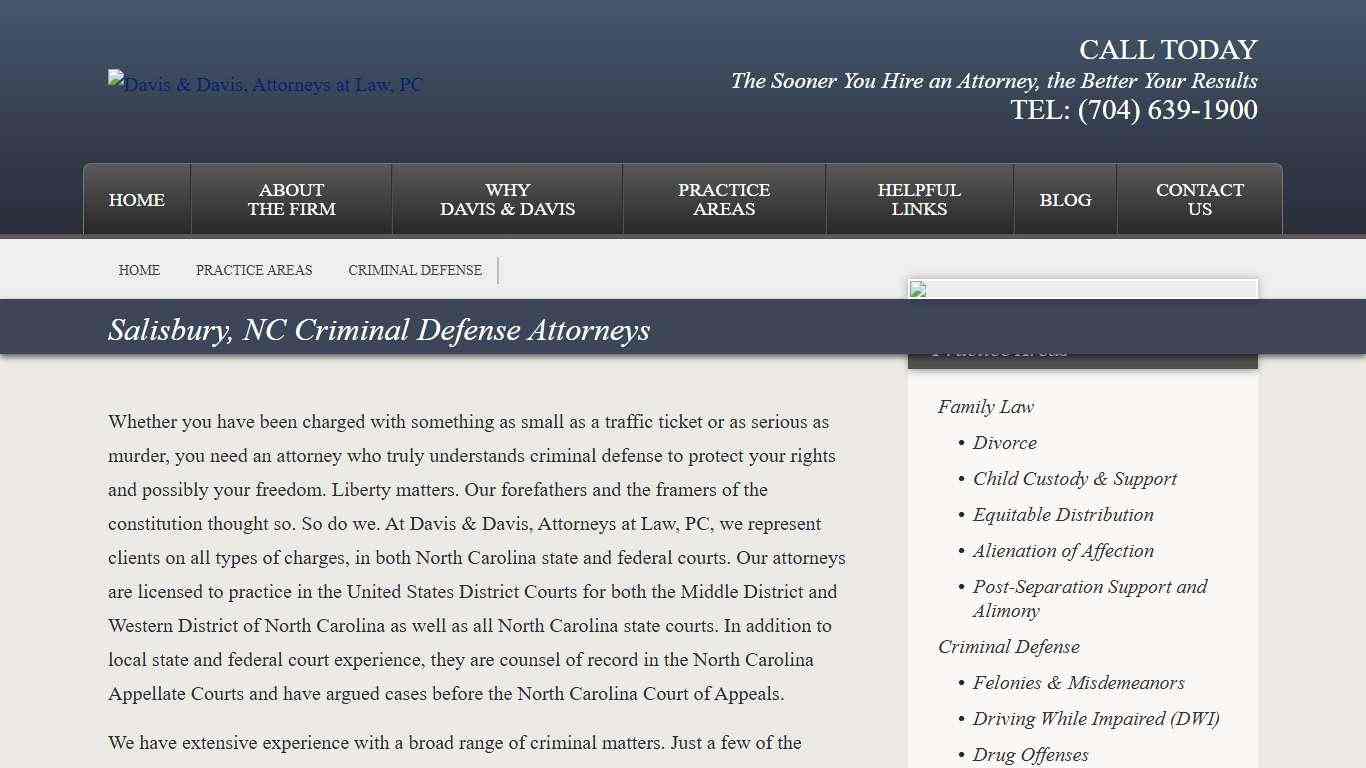This screenshot has width=1366, height=768.
Task: Click HOME in the breadcrumb trail
Action: (139, 270)
